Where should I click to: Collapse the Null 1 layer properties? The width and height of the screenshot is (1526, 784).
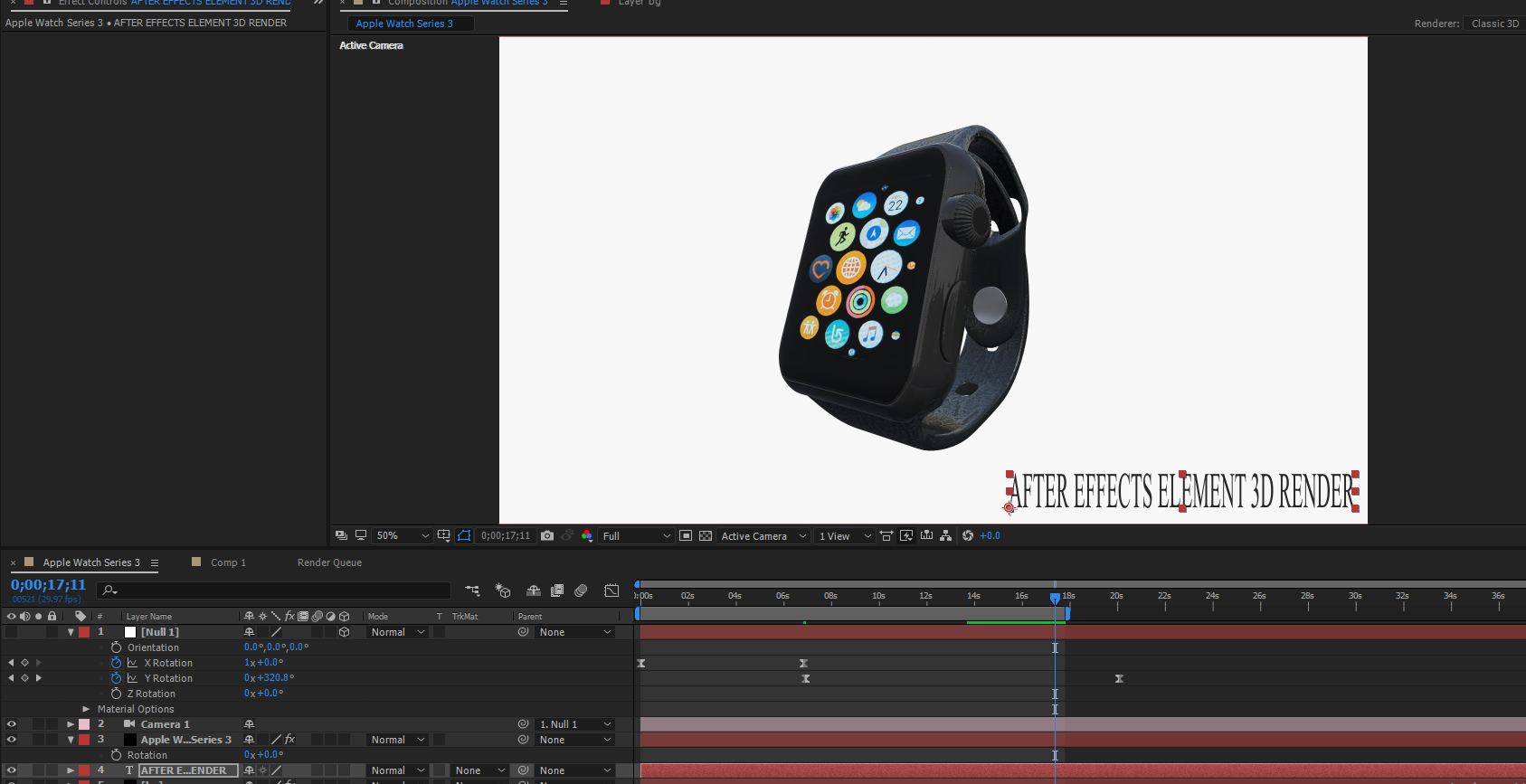click(71, 632)
